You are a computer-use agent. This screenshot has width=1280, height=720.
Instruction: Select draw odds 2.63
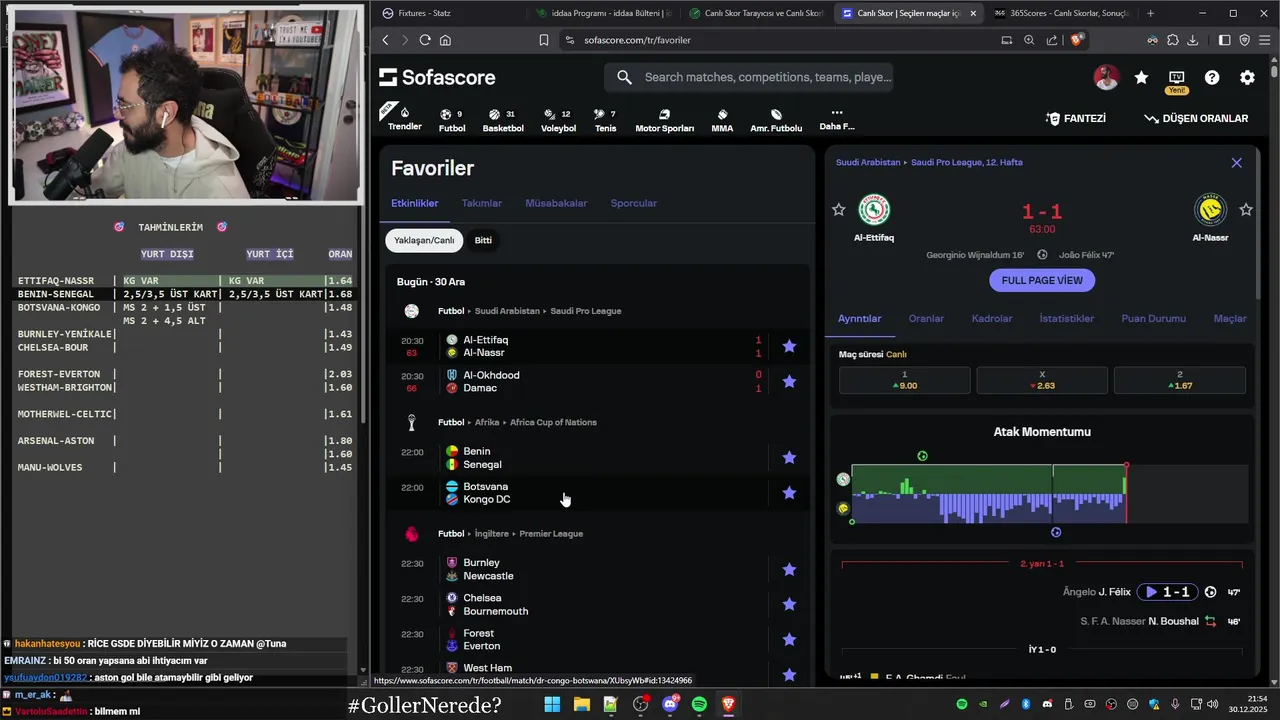coord(1042,380)
